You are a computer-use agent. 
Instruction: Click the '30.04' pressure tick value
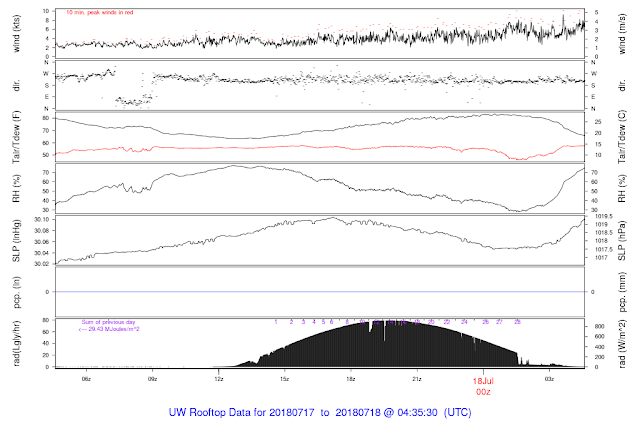pos(42,253)
